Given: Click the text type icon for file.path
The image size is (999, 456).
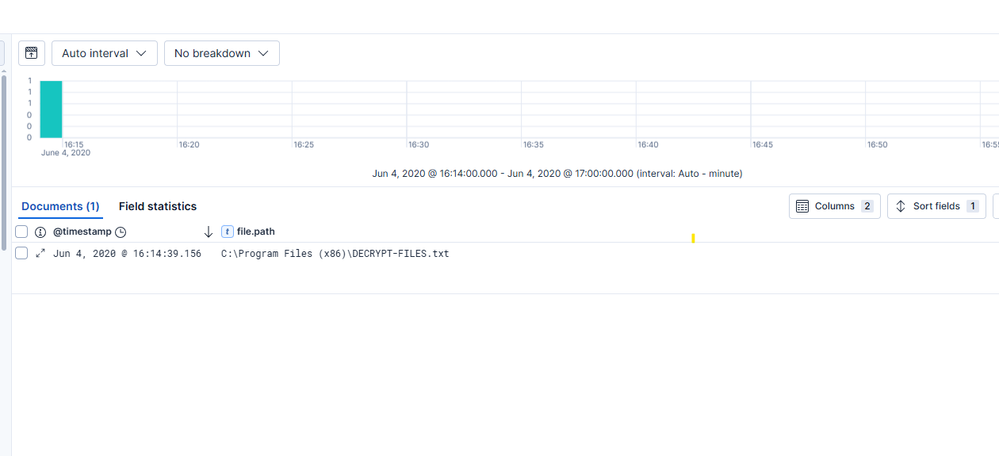Looking at the screenshot, I should tap(227, 232).
